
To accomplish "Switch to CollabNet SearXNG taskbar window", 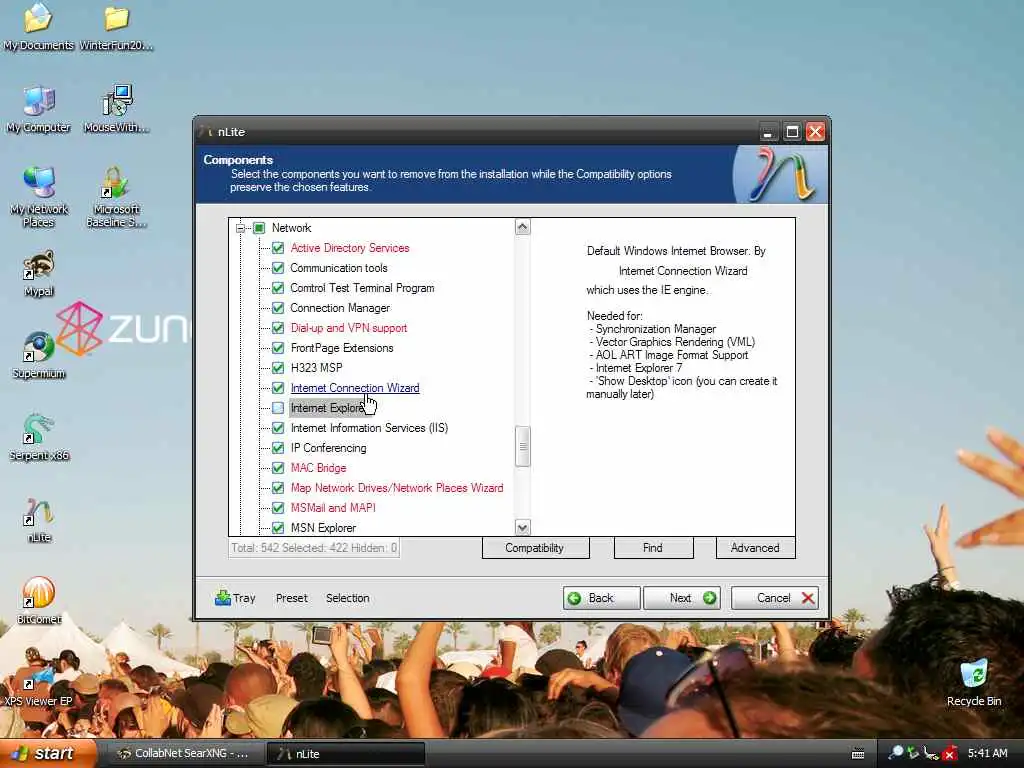I will coord(184,754).
